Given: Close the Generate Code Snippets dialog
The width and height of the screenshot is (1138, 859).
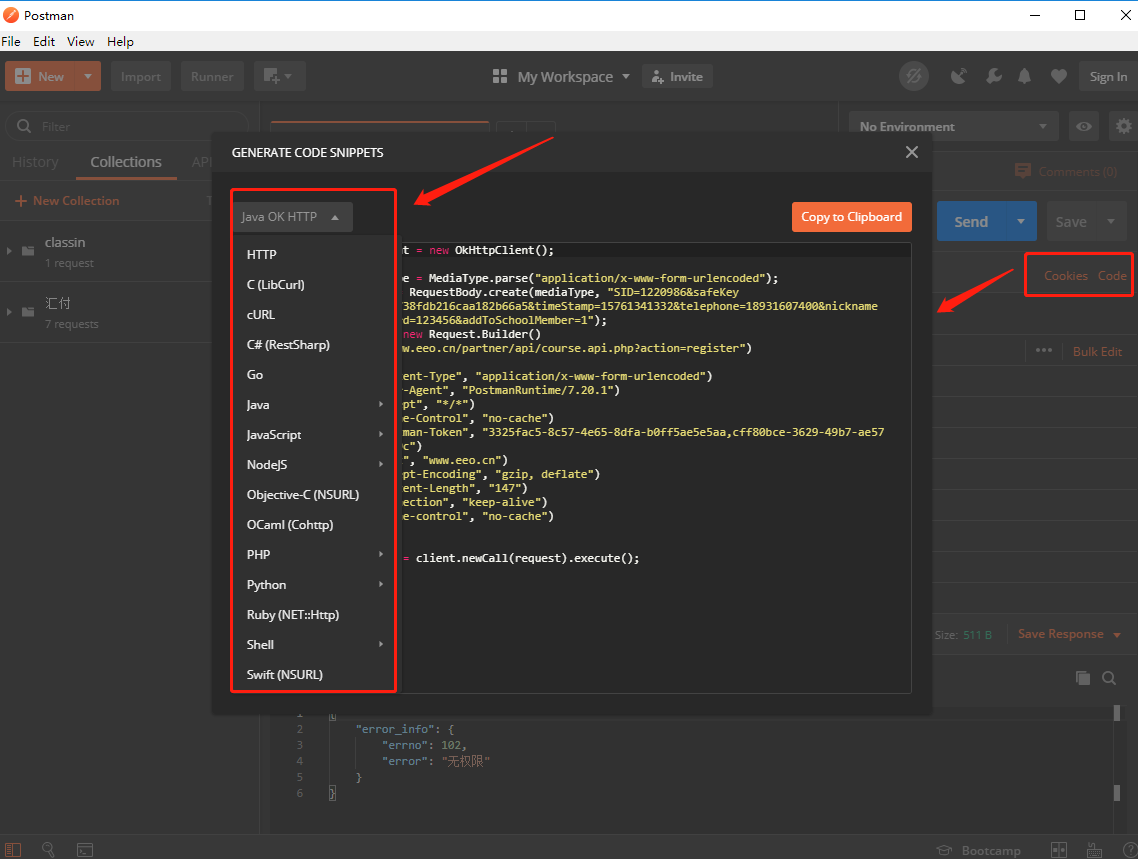Looking at the screenshot, I should [912, 152].
